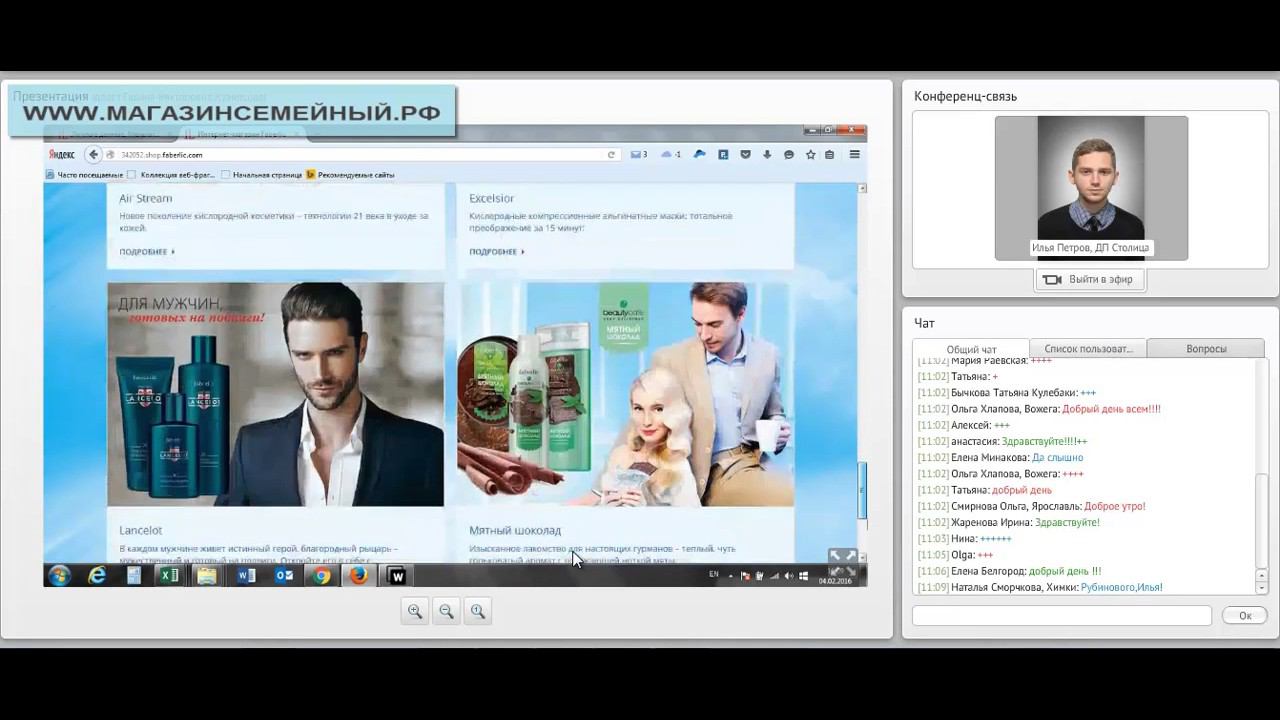This screenshot has width=1280, height=720.
Task: Open File Explorer from the taskbar
Action: click(207, 575)
